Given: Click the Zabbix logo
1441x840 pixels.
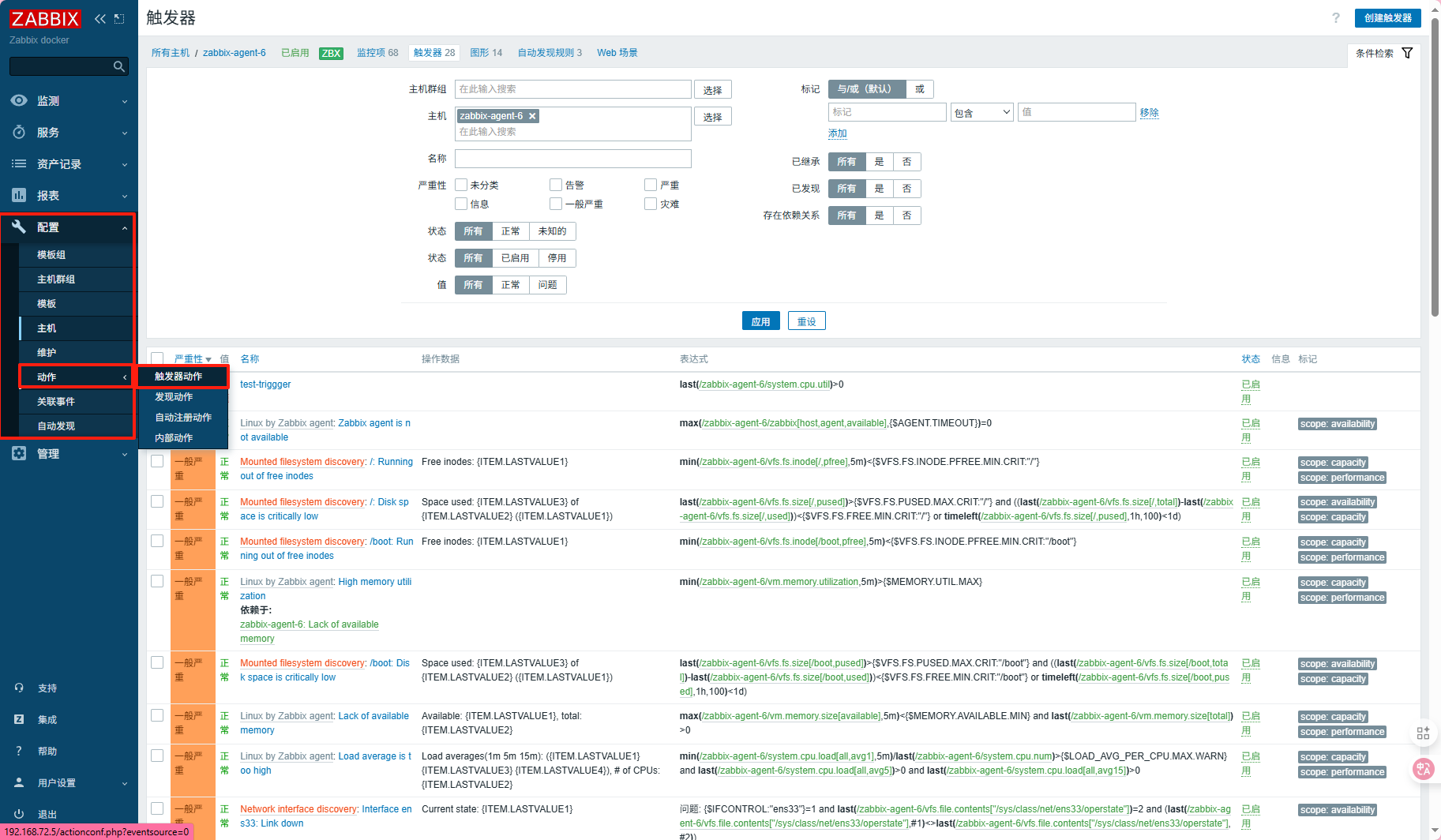Looking at the screenshot, I should (x=45, y=18).
